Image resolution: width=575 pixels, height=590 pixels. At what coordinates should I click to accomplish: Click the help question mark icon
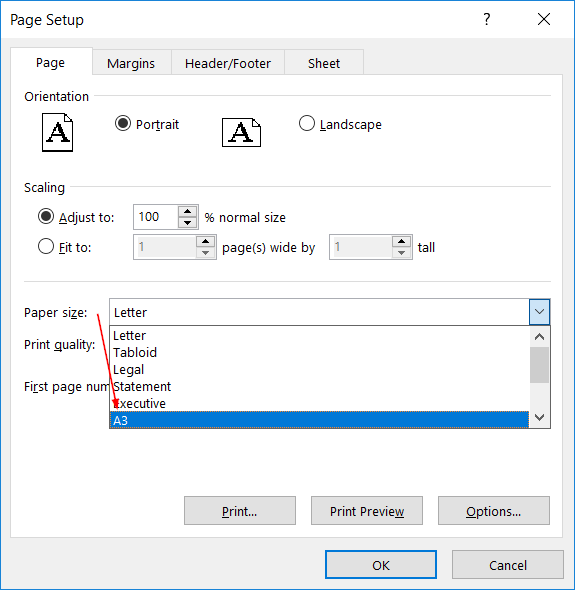tap(487, 19)
